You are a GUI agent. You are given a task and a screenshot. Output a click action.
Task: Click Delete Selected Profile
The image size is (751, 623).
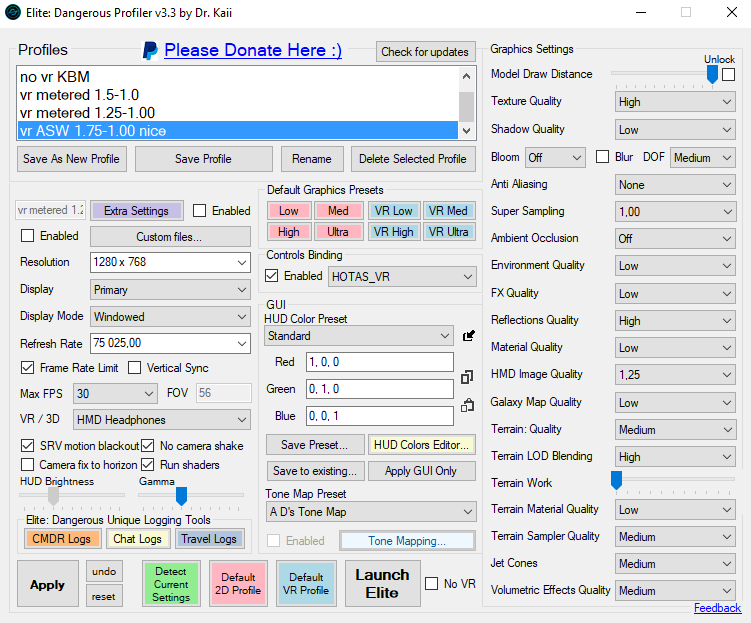tap(413, 159)
